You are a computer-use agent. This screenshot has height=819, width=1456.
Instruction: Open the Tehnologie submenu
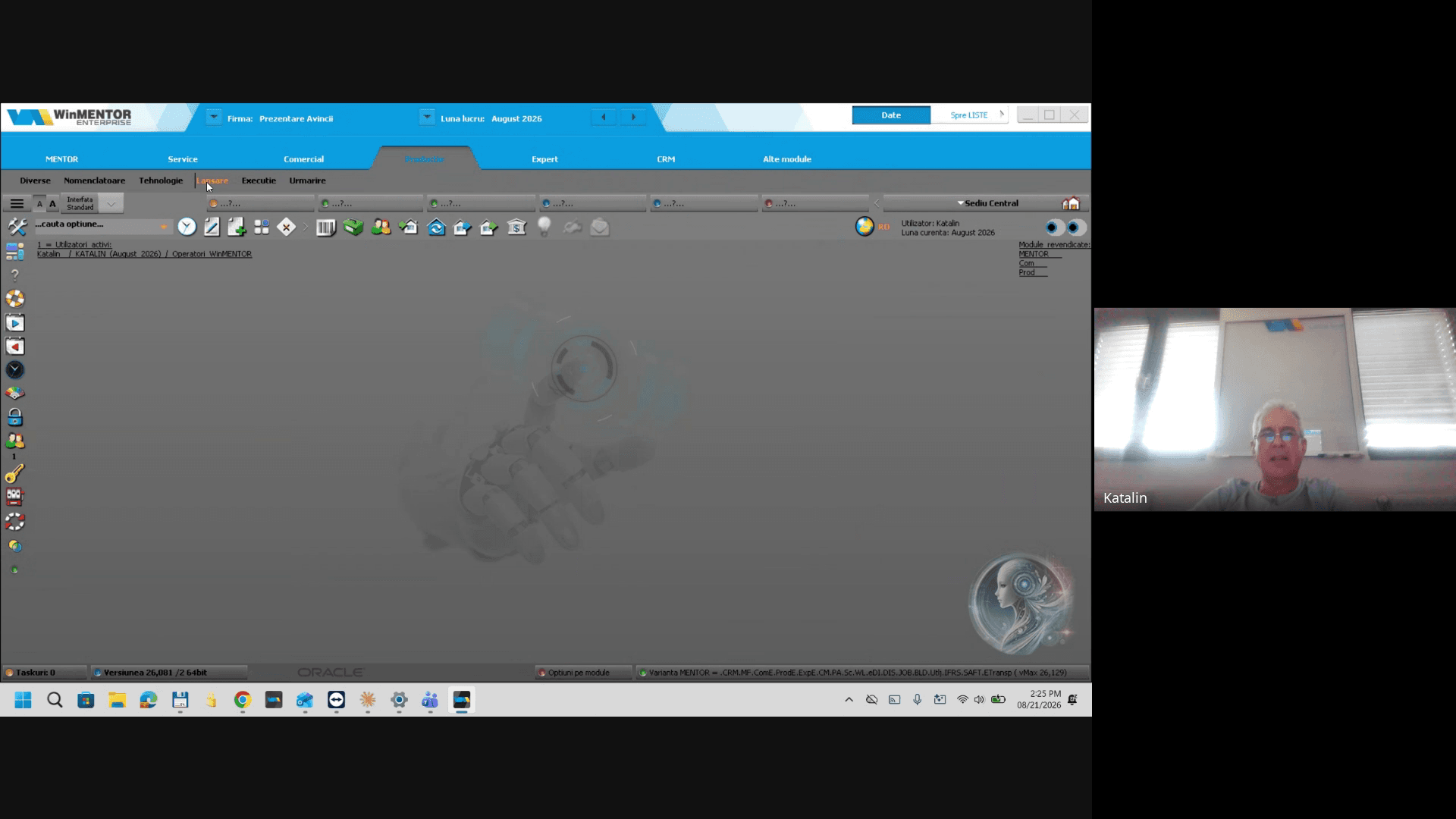click(x=161, y=180)
